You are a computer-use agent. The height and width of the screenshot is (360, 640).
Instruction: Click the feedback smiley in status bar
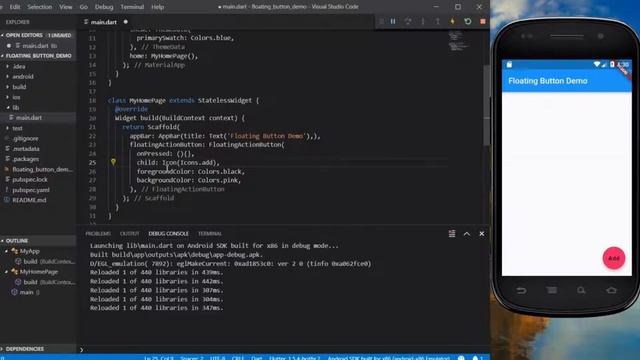click(461, 358)
